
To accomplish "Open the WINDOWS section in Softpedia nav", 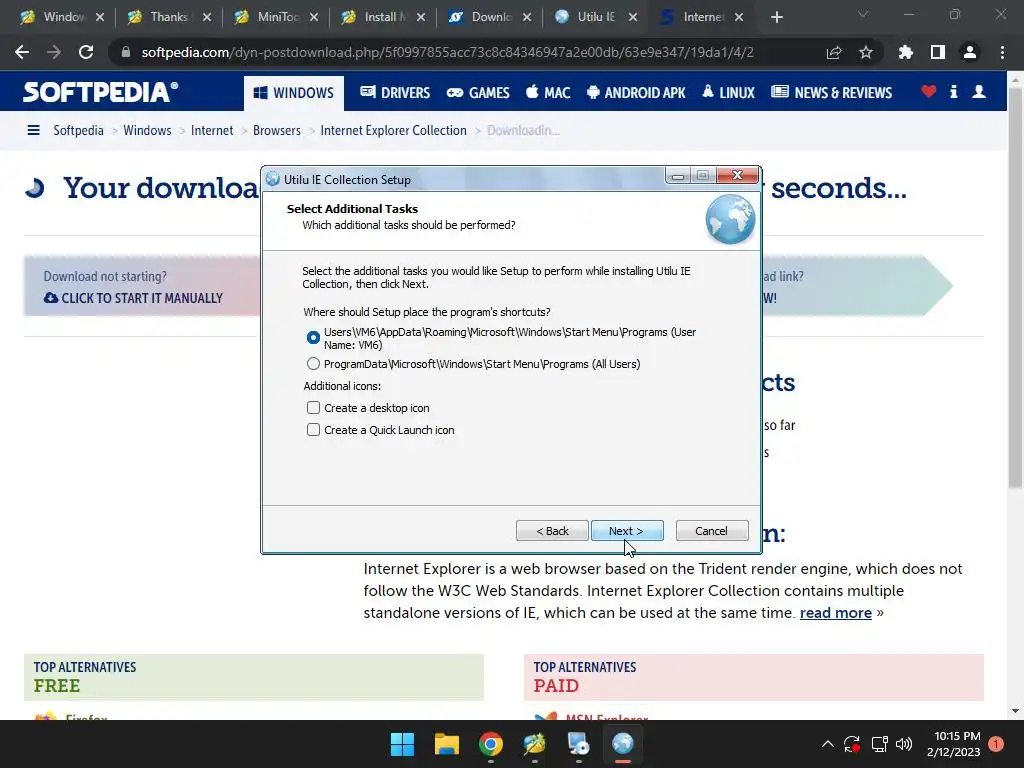I will coord(294,93).
